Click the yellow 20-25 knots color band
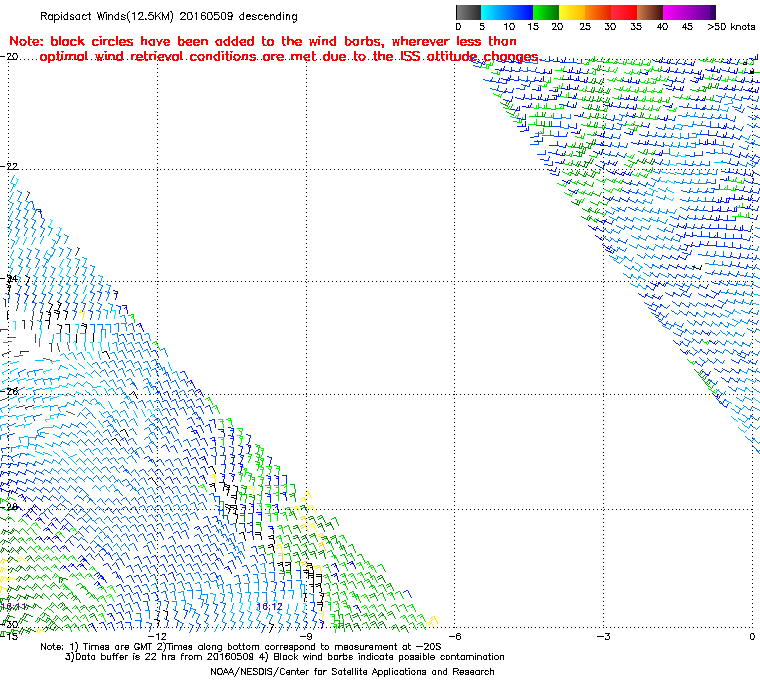Screen dimensions: 760x688 pos(572,12)
